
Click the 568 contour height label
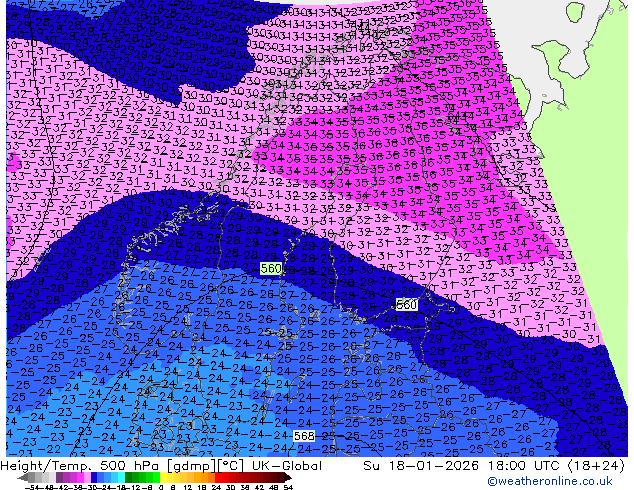click(304, 436)
